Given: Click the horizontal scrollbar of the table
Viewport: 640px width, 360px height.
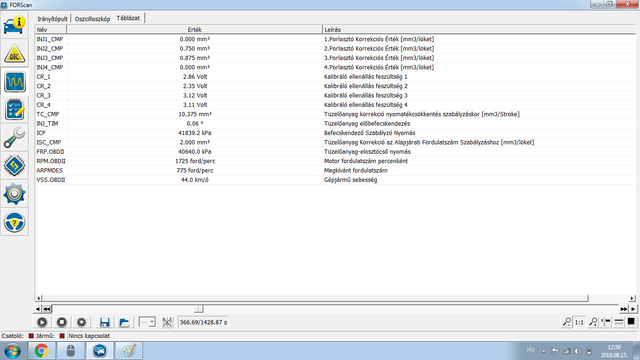Looking at the screenshot, I should pos(315,298).
